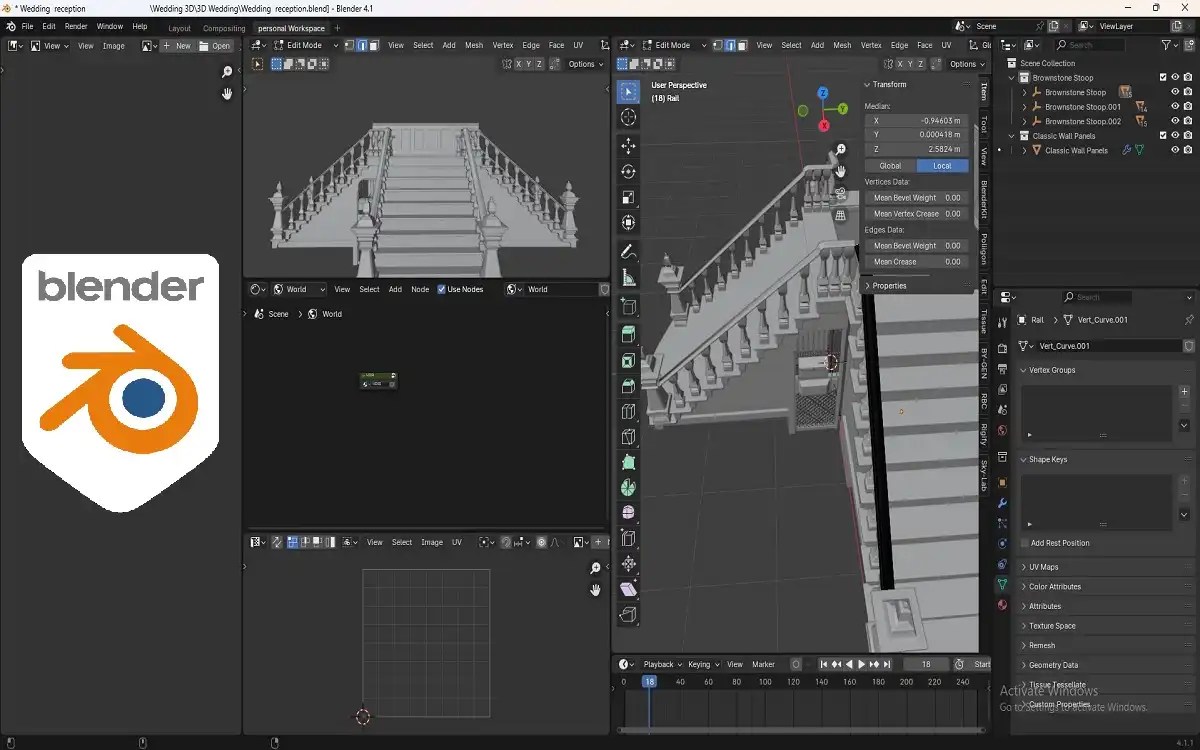Activate the Rotate tool
This screenshot has height=750, width=1200.
pyautogui.click(x=628, y=172)
